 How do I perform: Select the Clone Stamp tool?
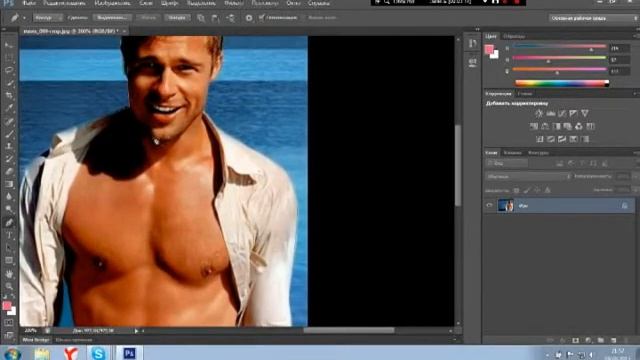tap(9, 146)
